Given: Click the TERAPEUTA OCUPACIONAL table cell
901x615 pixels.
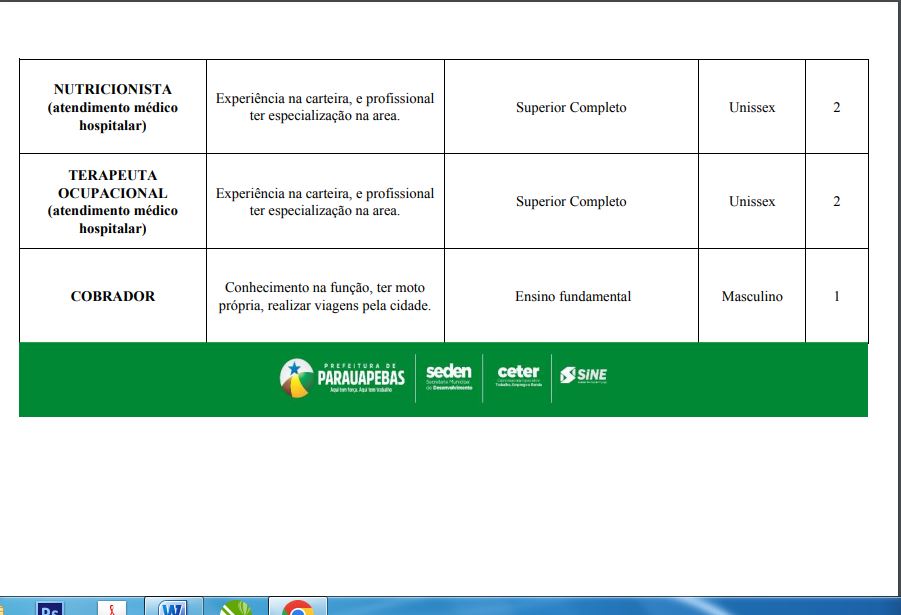Looking at the screenshot, I should coord(111,200).
